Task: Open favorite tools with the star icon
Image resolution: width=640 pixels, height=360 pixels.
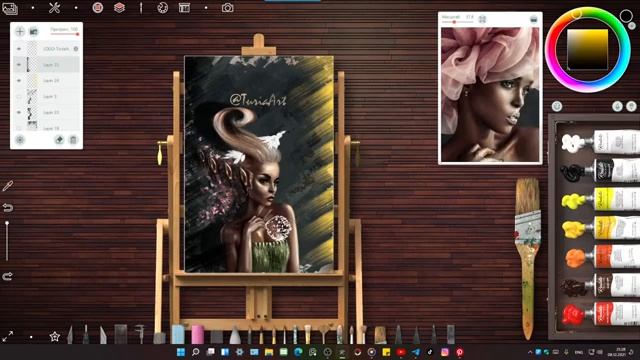Action: [55, 337]
